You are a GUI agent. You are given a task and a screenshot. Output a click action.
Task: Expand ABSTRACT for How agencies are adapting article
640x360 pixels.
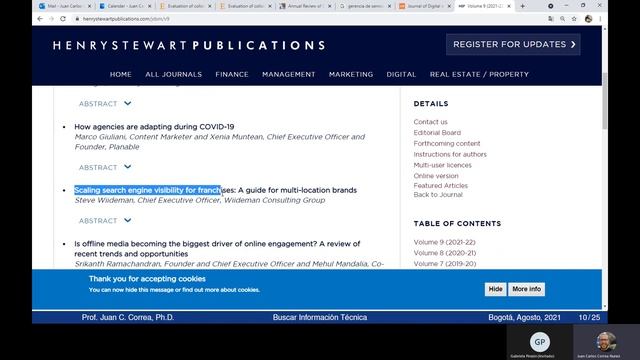coord(105,167)
